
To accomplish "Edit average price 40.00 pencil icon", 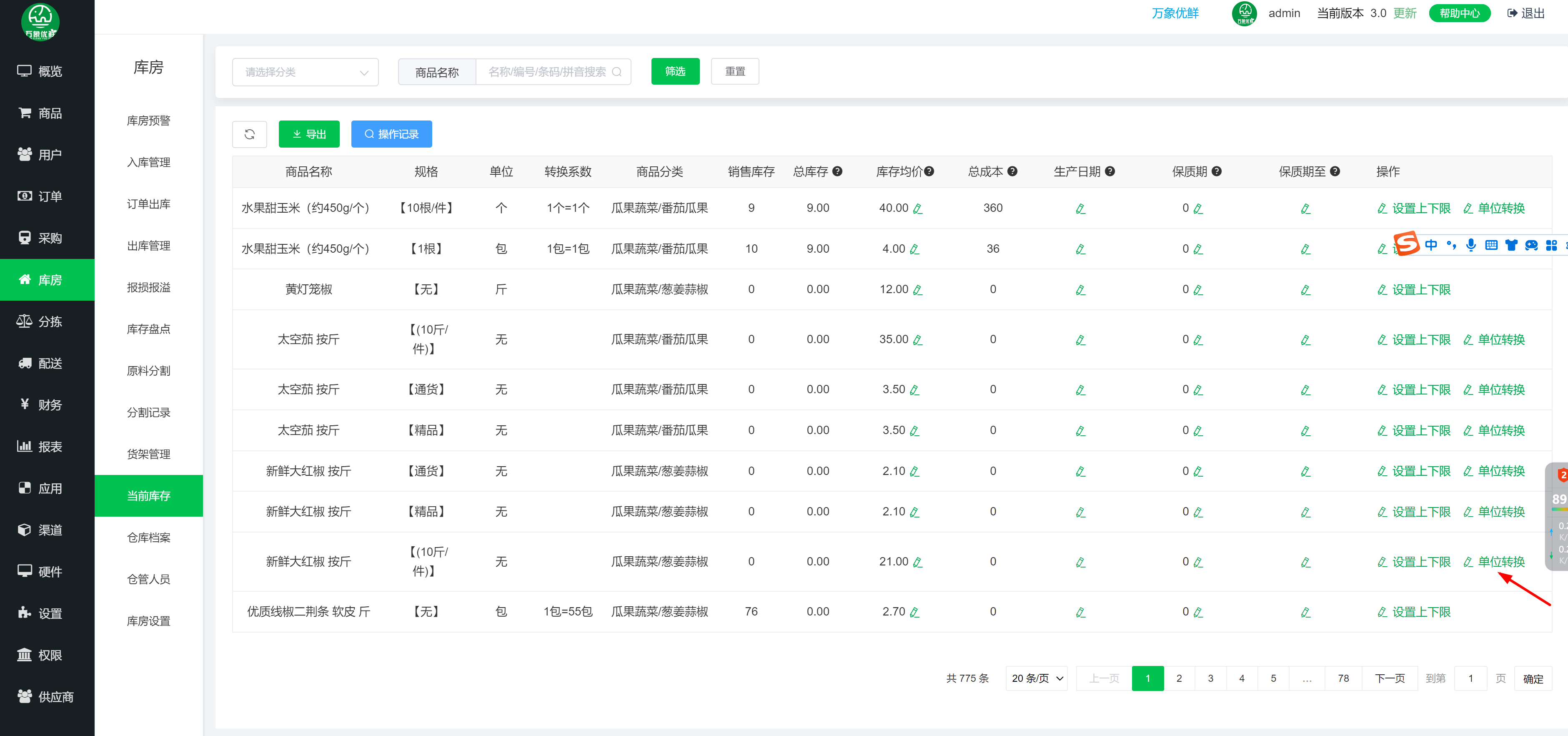I will 918,209.
